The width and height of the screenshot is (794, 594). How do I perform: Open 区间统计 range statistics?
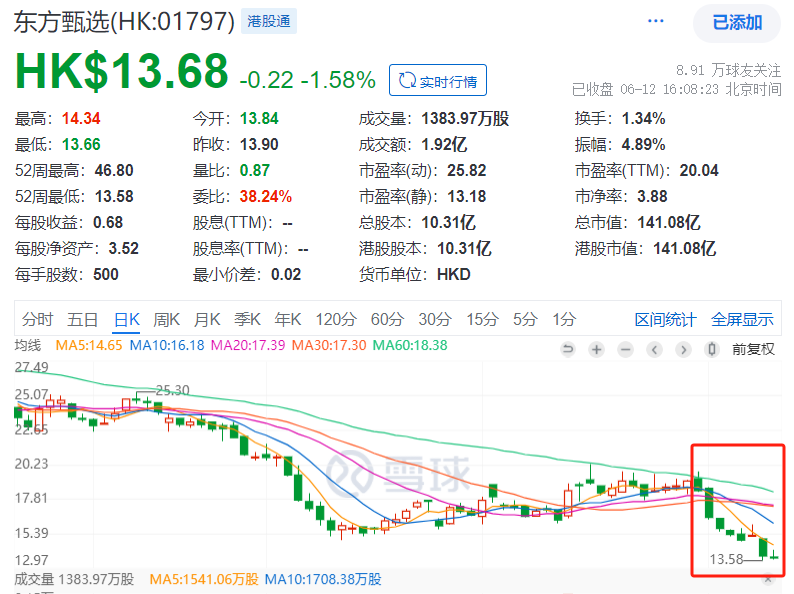click(x=665, y=320)
